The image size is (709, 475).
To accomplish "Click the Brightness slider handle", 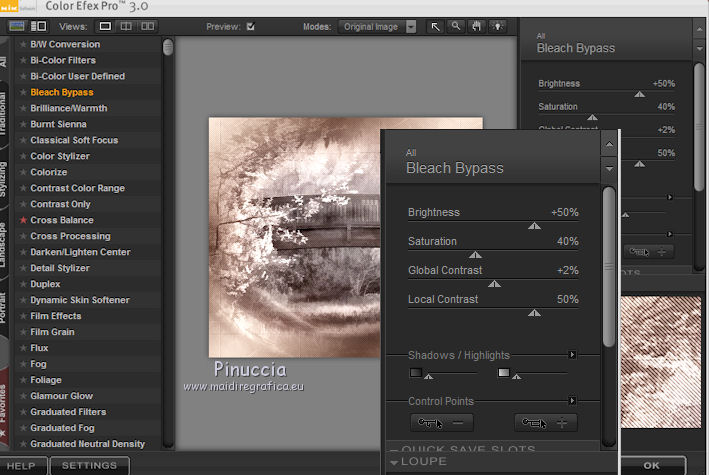I will tap(534, 227).
